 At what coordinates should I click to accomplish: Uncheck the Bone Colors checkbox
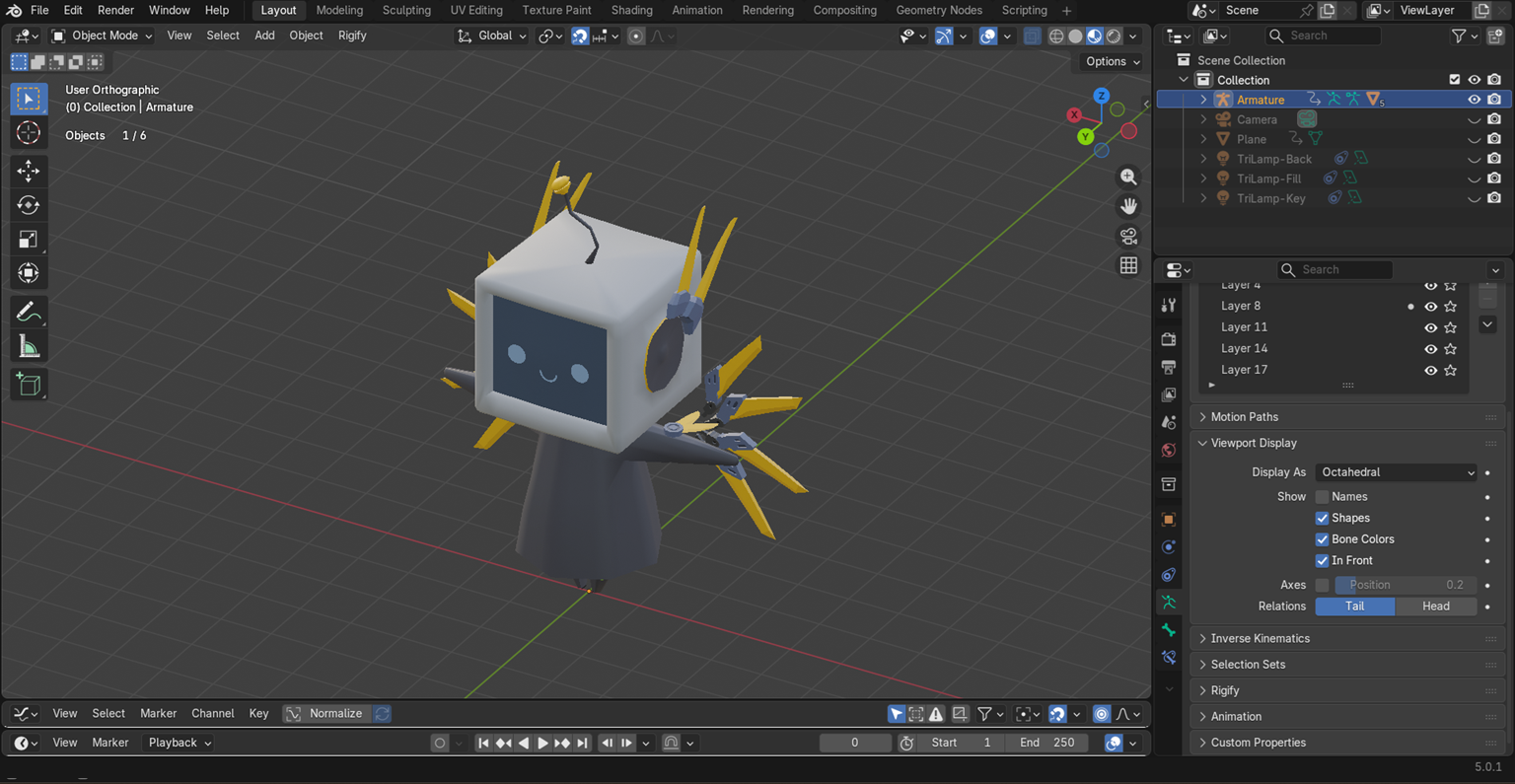click(x=1322, y=539)
